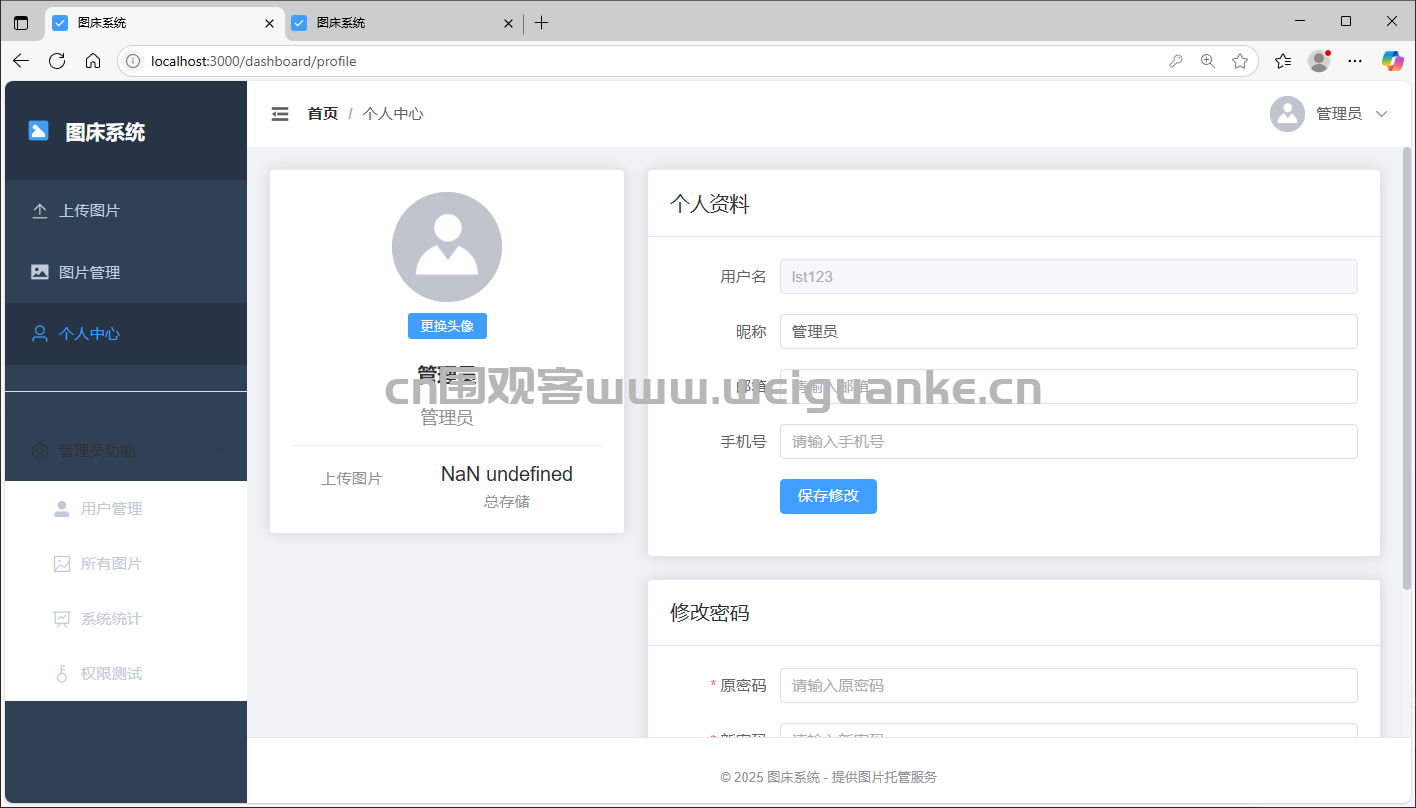Click the 更换头像 button
The height and width of the screenshot is (808, 1416).
coord(447,326)
